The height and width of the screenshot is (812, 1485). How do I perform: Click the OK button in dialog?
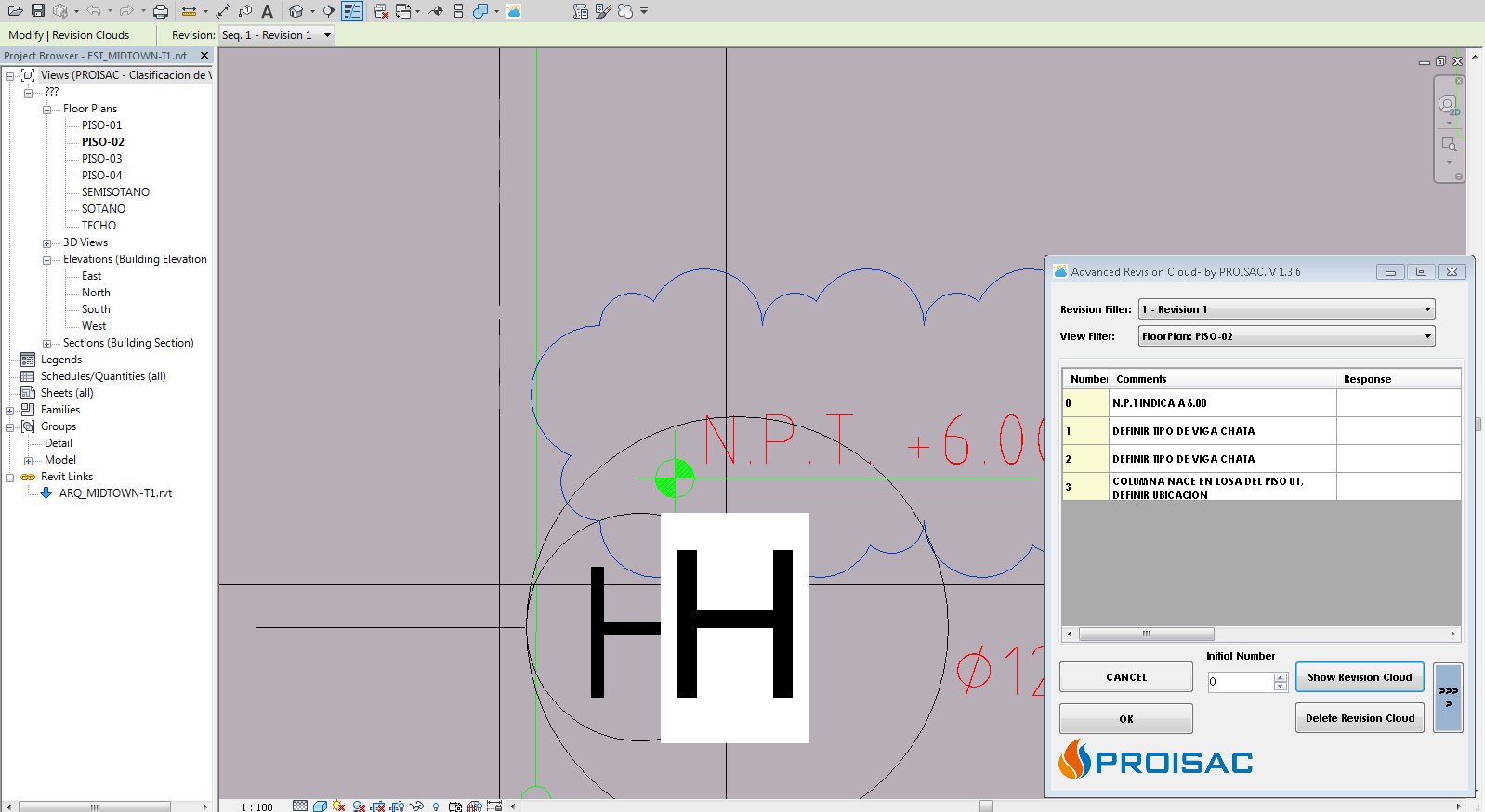tap(1126, 719)
